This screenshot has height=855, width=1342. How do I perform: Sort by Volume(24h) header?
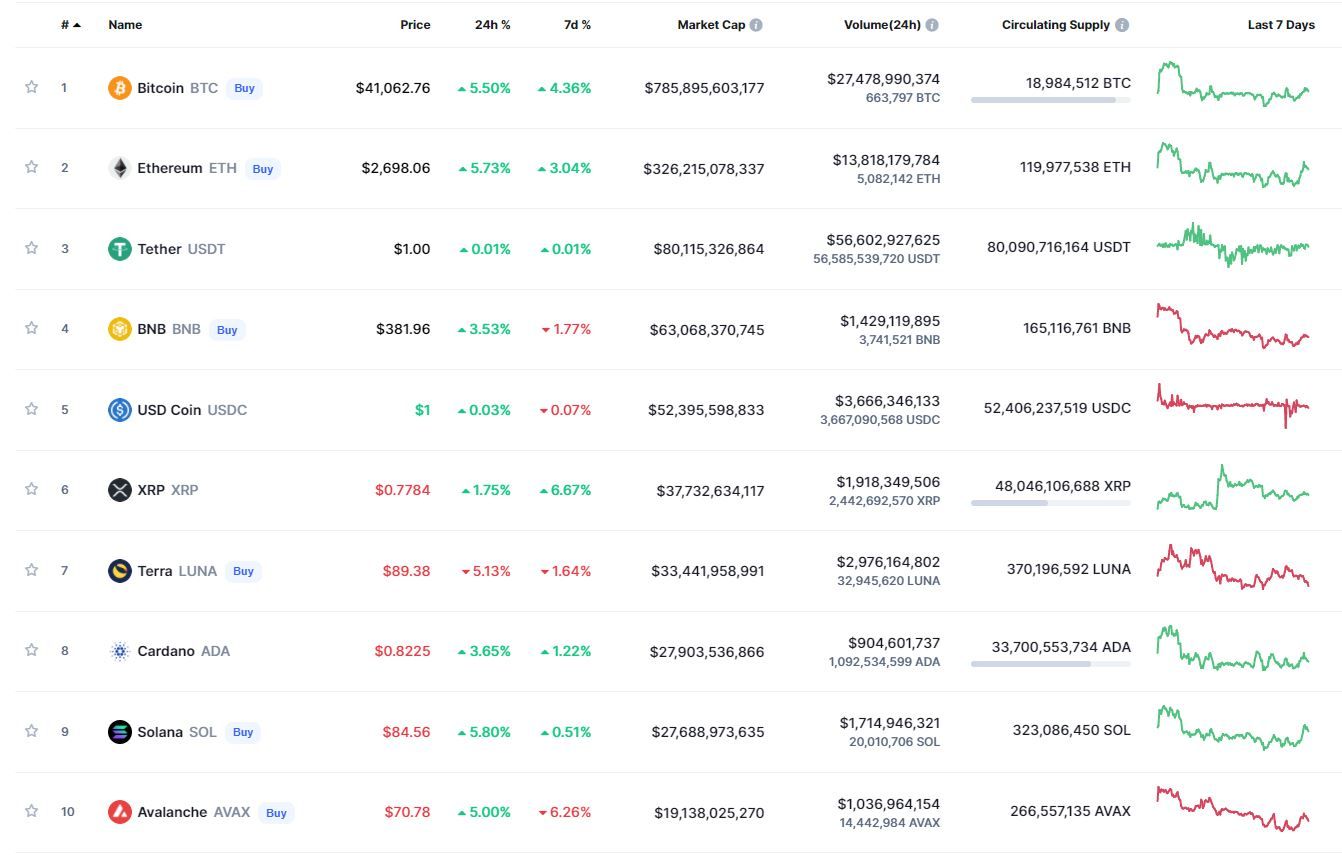(x=882, y=25)
